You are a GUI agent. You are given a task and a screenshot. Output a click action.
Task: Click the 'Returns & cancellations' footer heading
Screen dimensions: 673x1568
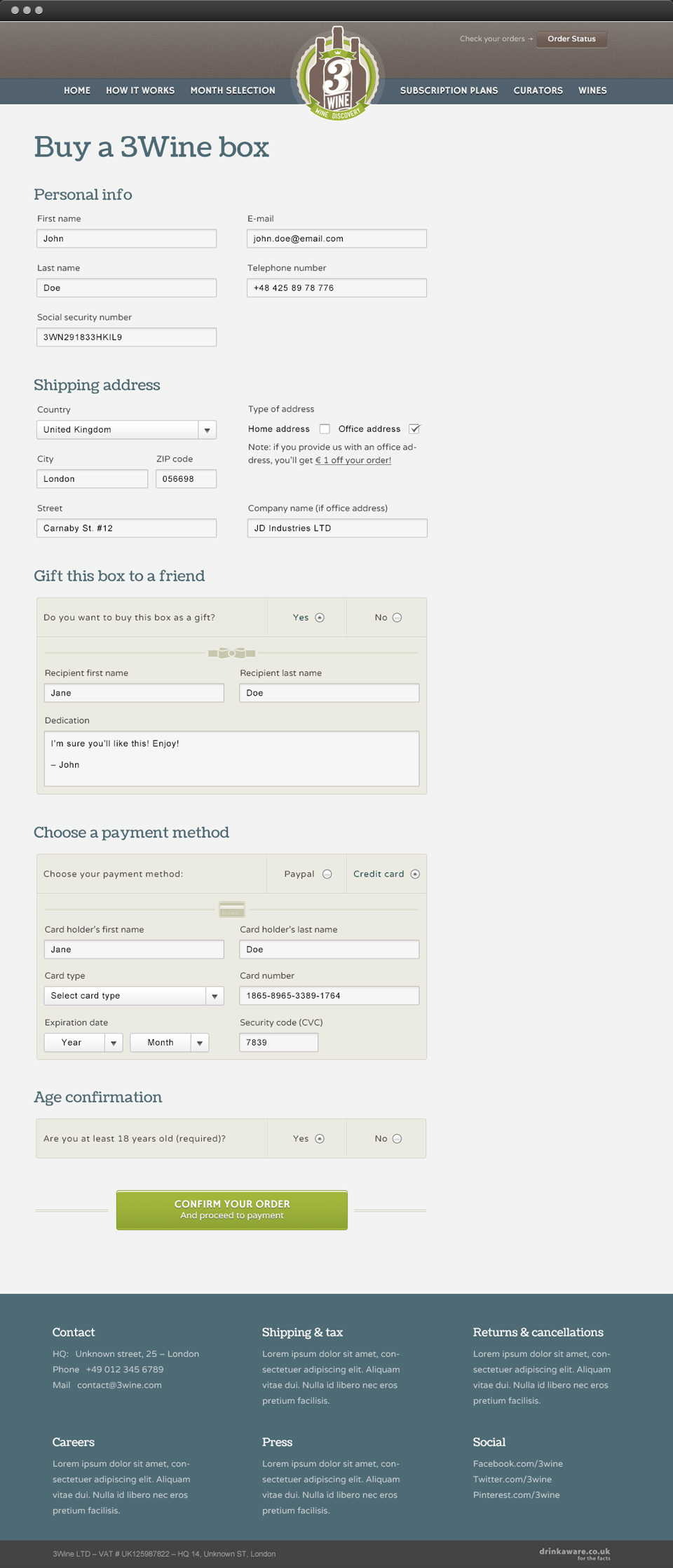pos(538,1332)
